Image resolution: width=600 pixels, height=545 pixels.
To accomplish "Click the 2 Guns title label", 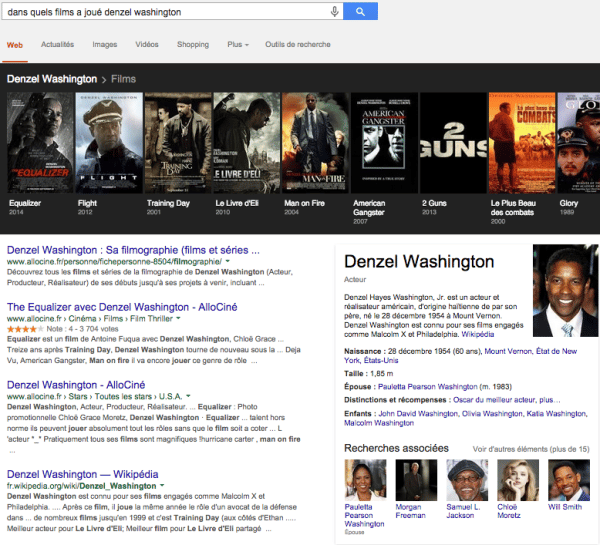I will pyautogui.click(x=434, y=203).
